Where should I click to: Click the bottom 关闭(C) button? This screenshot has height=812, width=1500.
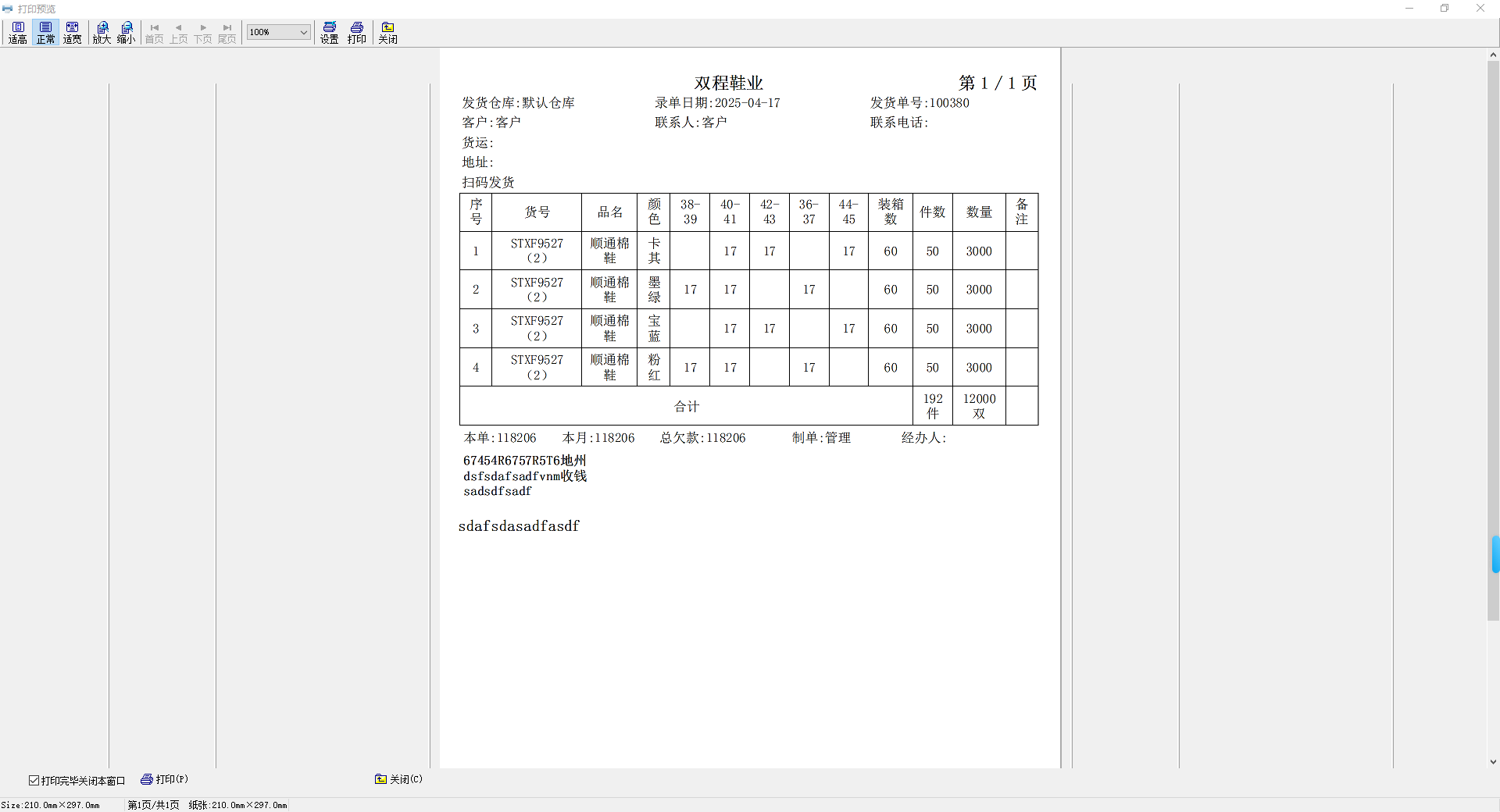tap(399, 779)
